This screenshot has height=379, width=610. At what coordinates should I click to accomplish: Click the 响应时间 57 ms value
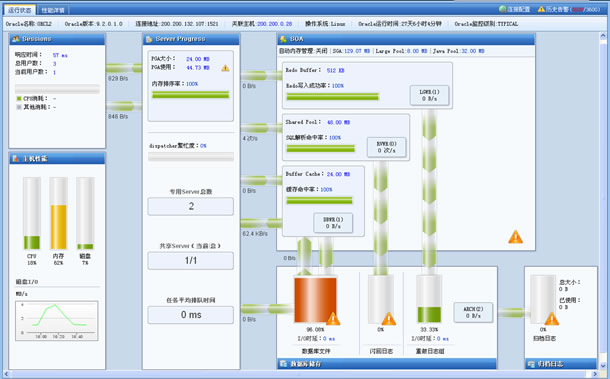pos(60,55)
